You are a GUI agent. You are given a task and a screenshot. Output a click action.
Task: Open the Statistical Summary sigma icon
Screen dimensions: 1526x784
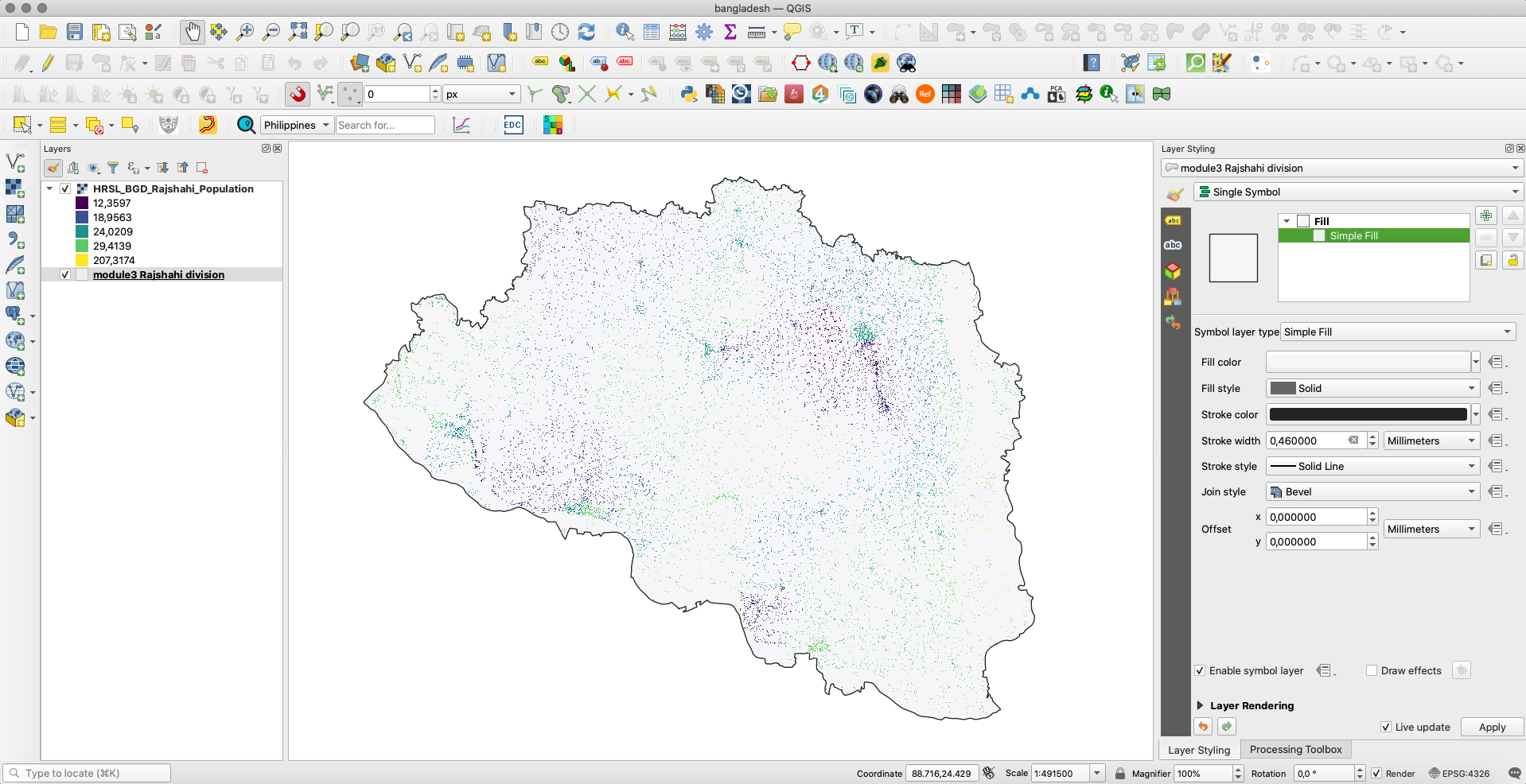point(730,32)
